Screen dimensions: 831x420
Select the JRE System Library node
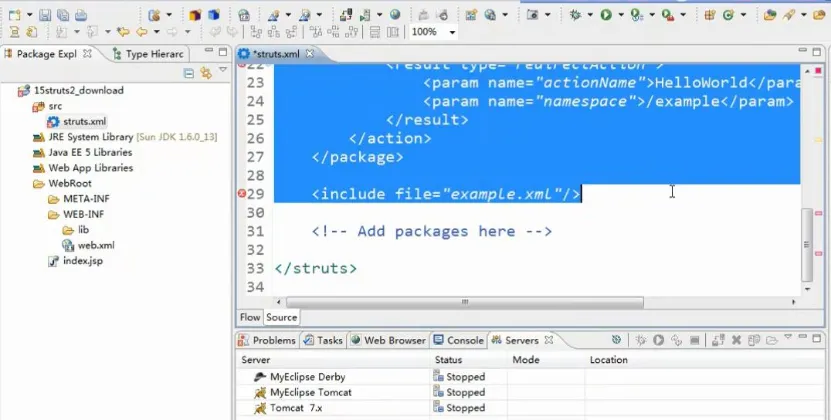click(125, 137)
